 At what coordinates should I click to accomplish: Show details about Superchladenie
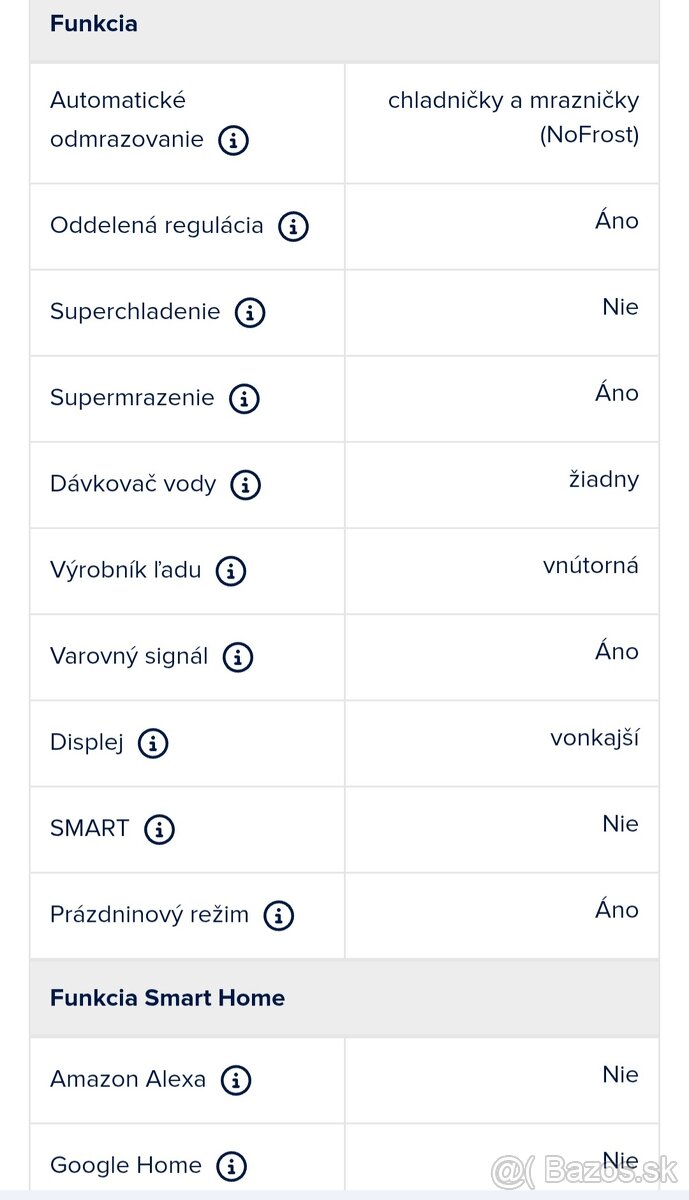(x=249, y=313)
